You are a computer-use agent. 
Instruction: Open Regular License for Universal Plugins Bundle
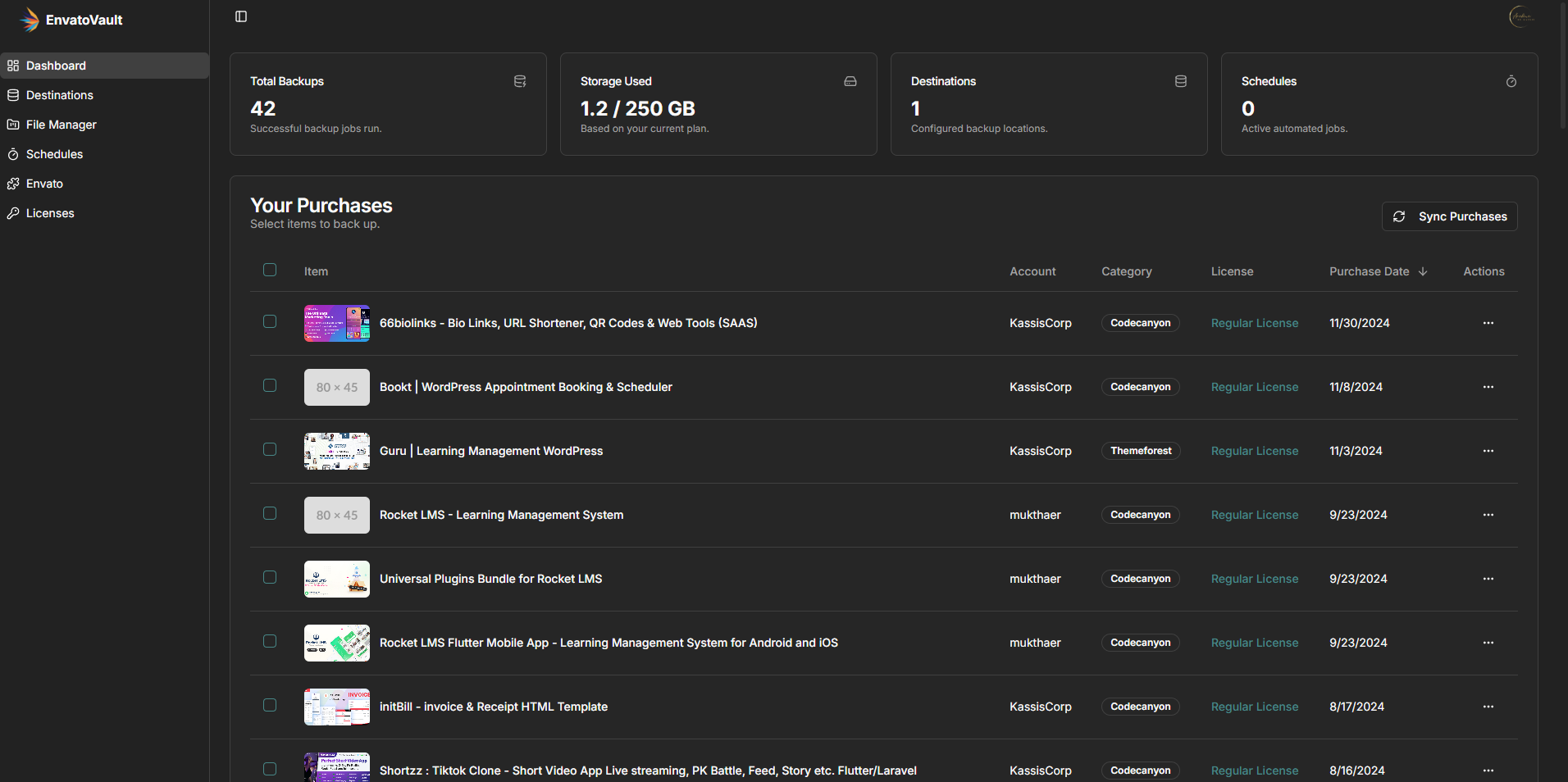pos(1255,579)
